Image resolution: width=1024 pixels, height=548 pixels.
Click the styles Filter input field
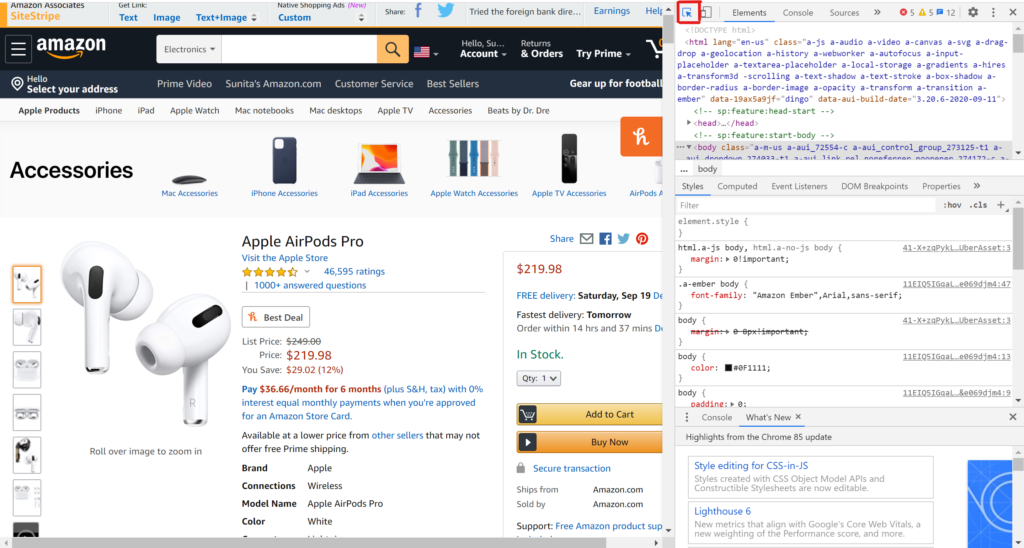[806, 205]
